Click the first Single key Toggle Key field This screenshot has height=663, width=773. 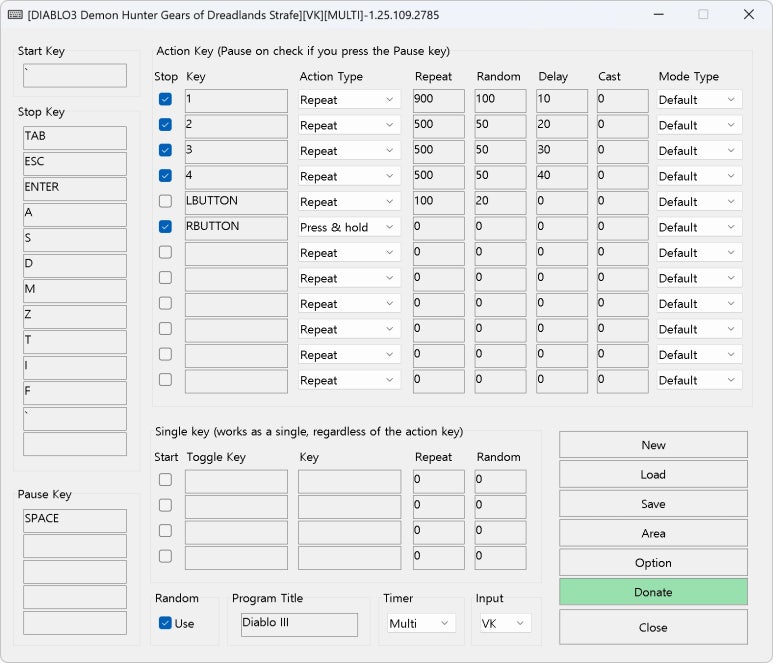coord(237,482)
